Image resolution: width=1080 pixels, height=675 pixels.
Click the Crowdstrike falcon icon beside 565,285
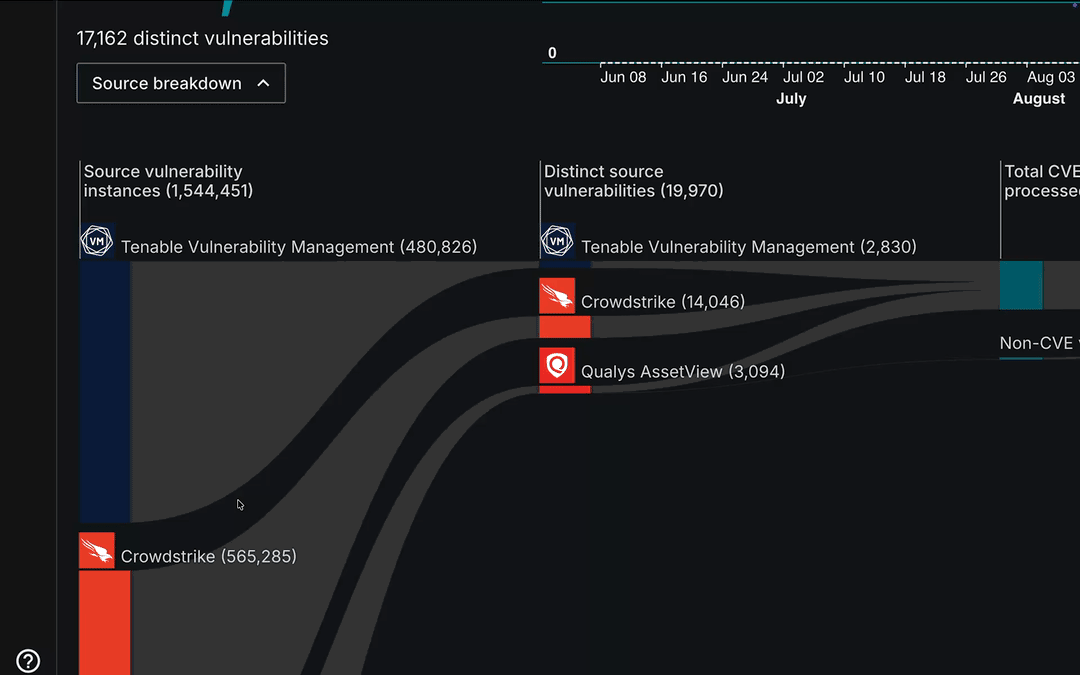(x=96, y=550)
